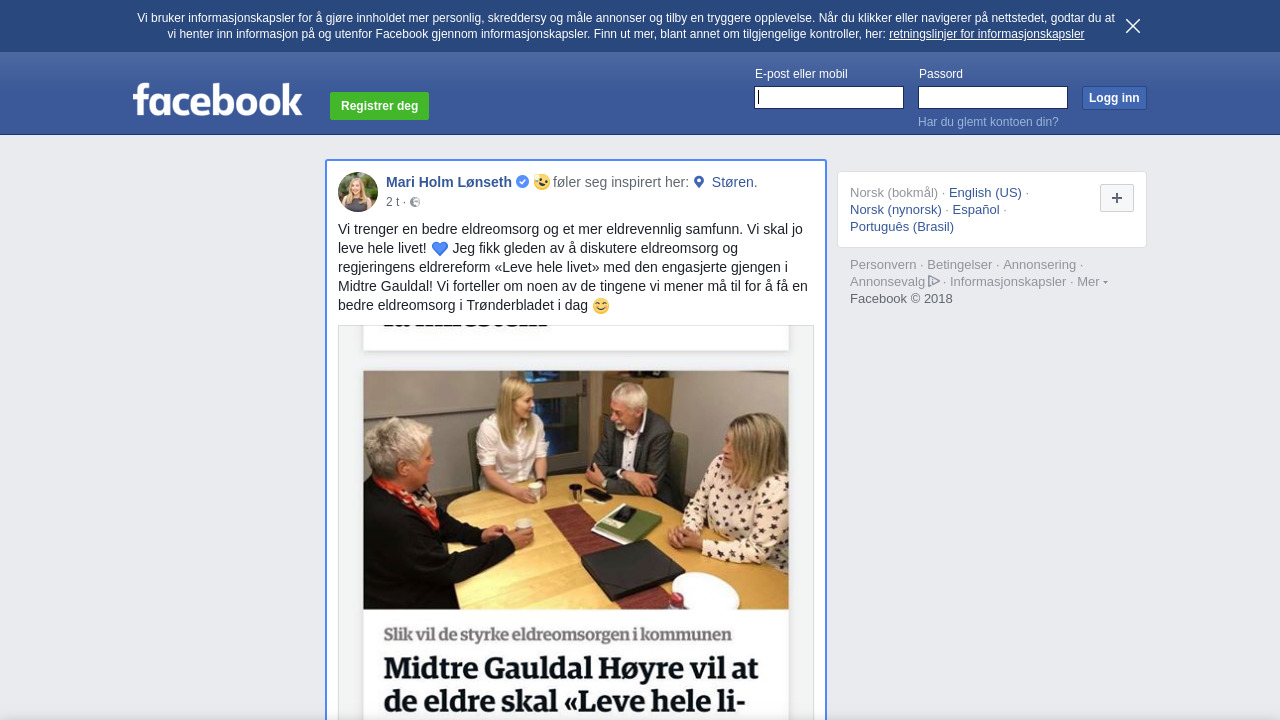This screenshot has height=720, width=1280.
Task: Click the Registrer deg button
Action: [x=379, y=106]
